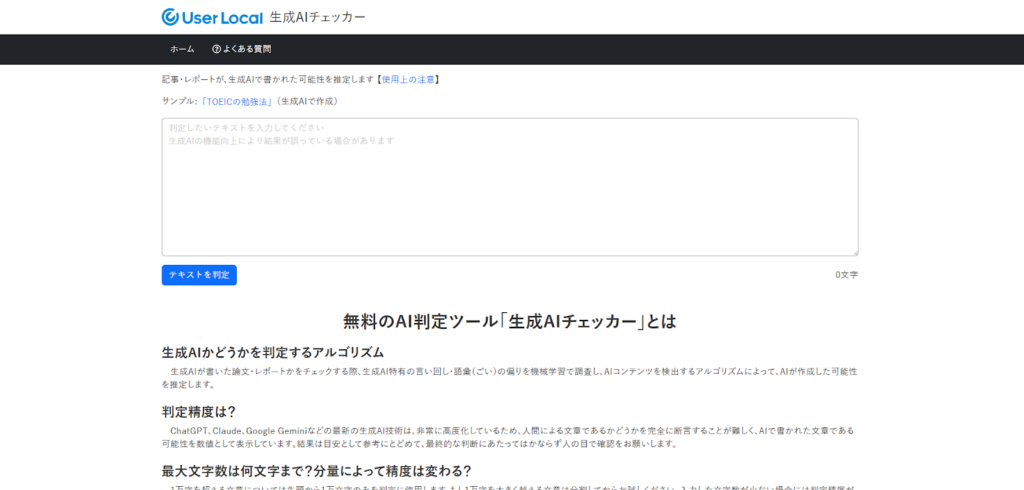This screenshot has height=490, width=1024.
Task: Click the paragraph describing the AI detection algorithm
Action: click(509, 377)
